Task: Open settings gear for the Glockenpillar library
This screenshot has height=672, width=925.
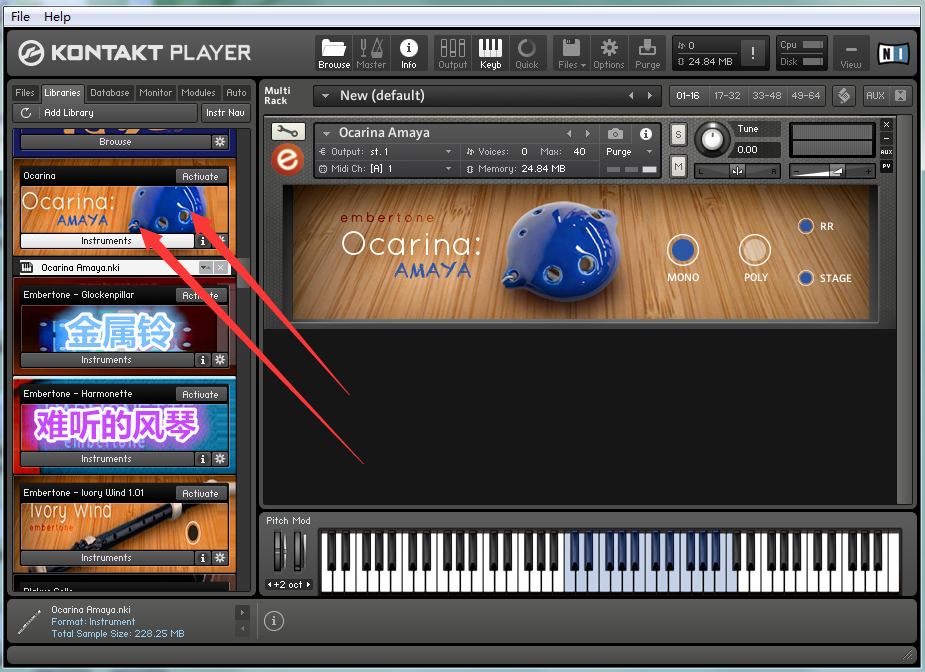Action: tap(219, 360)
